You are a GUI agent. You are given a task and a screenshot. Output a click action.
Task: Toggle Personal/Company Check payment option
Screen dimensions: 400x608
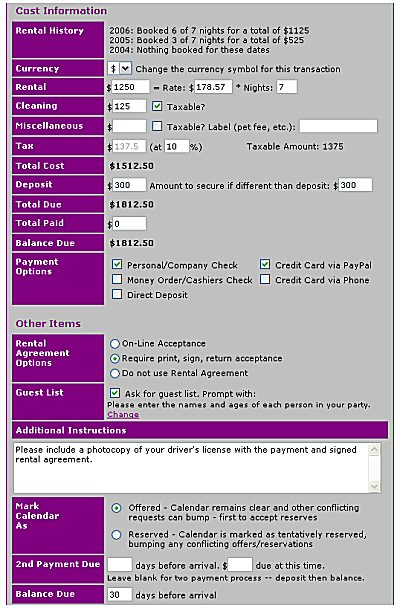[x=117, y=264]
